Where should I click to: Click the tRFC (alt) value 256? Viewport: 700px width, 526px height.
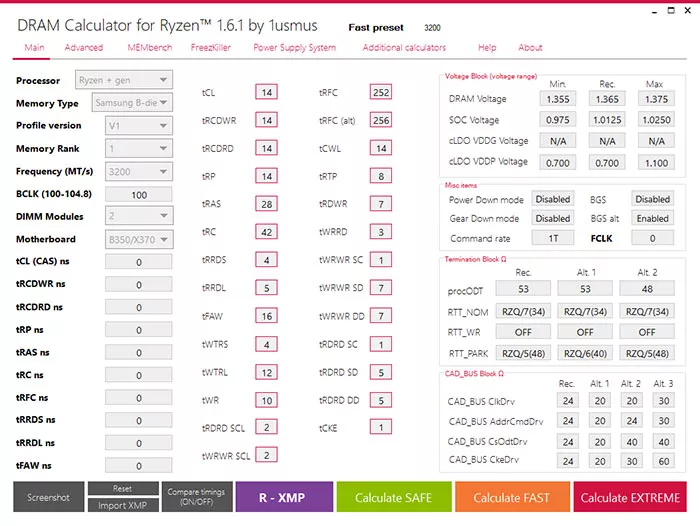381,120
